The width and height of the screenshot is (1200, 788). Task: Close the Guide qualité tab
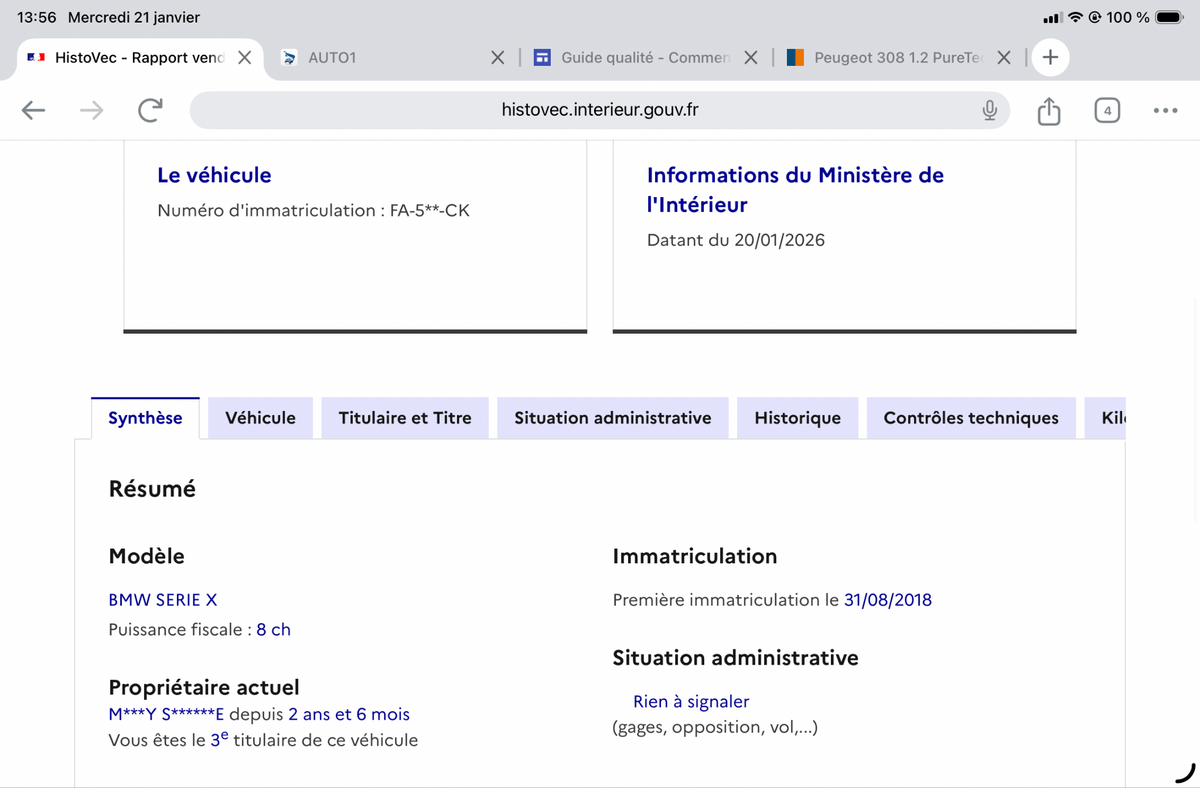(751, 58)
